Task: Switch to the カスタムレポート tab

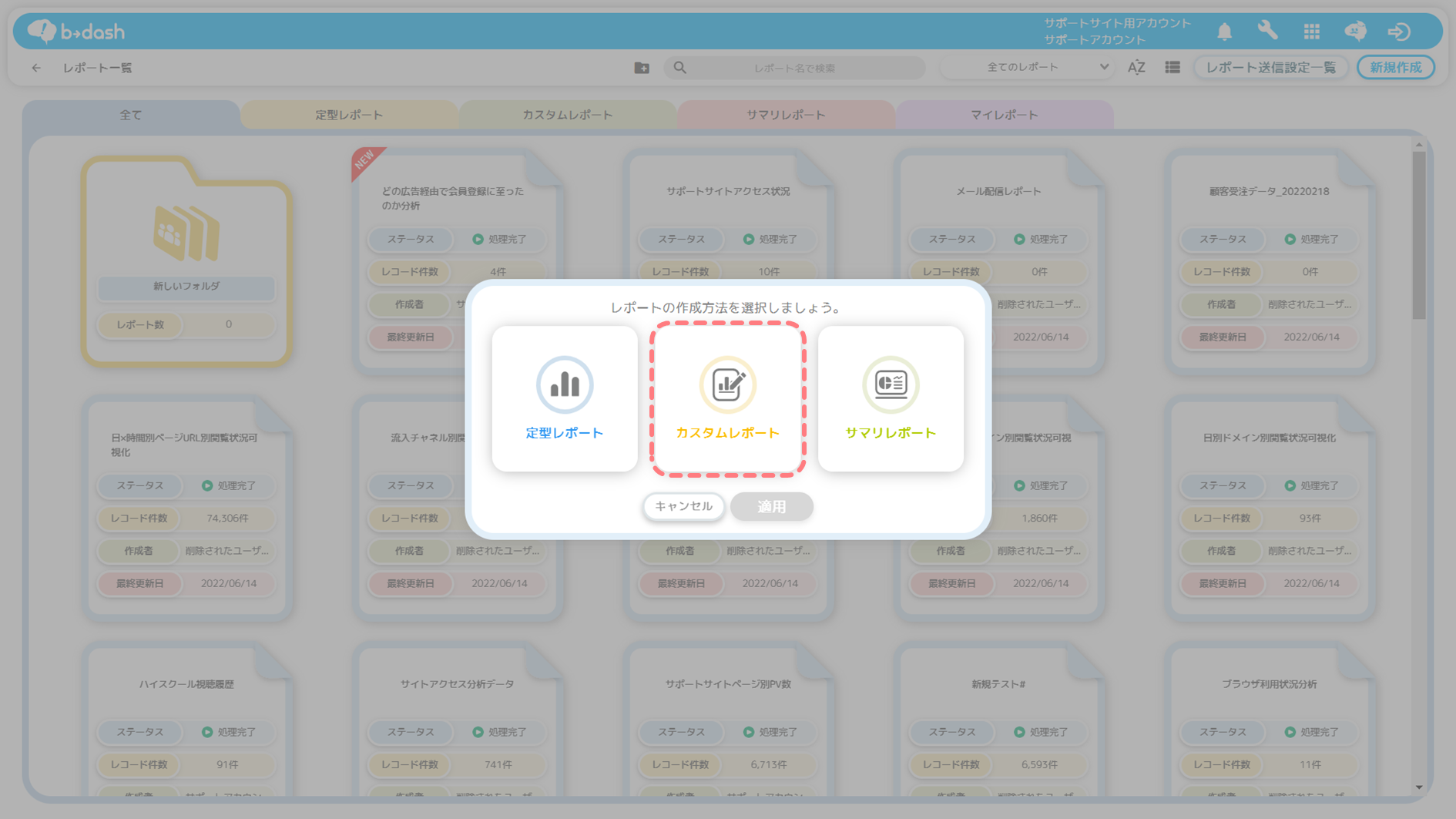Action: point(568,115)
